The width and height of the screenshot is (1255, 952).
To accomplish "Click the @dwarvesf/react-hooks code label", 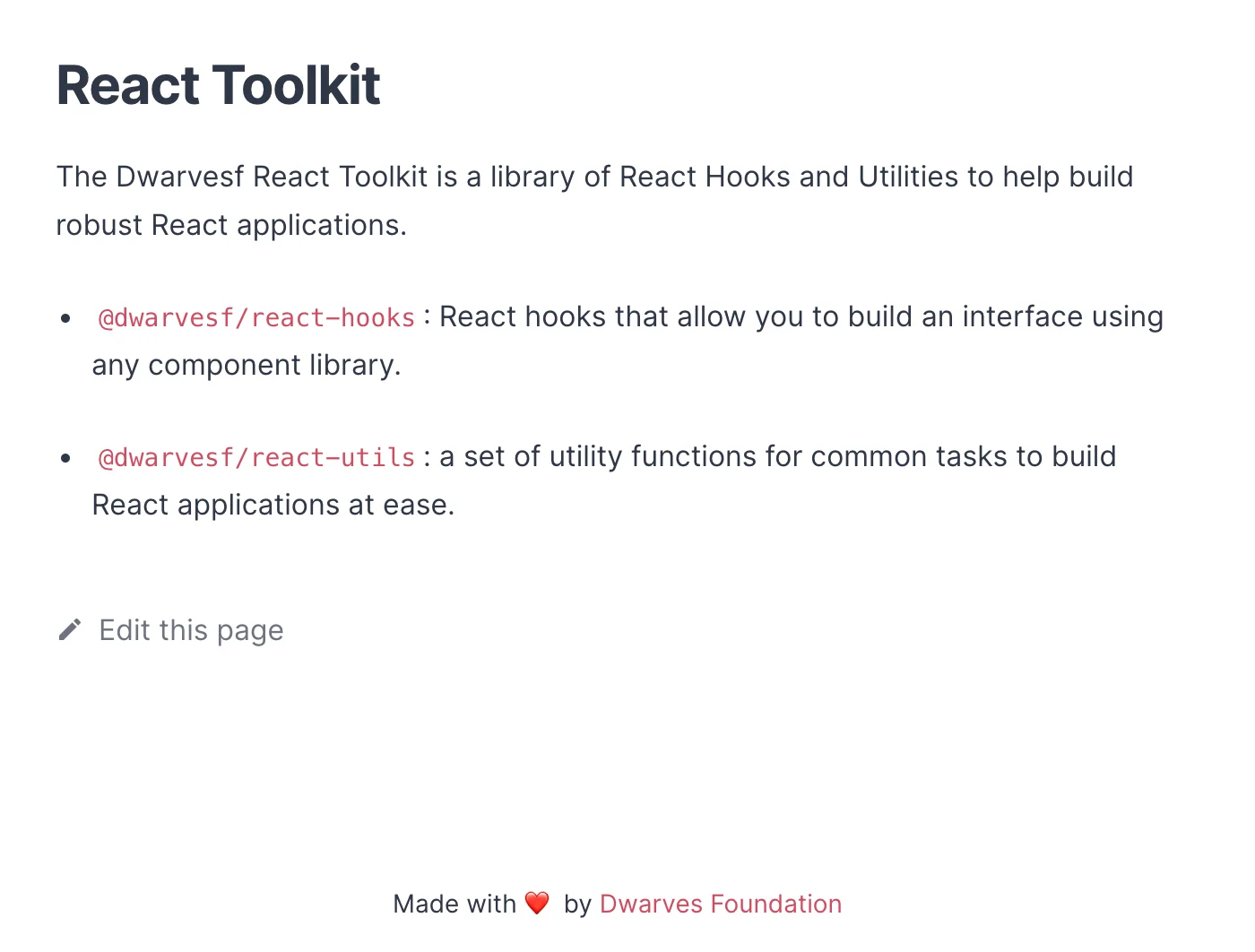I will point(256,317).
